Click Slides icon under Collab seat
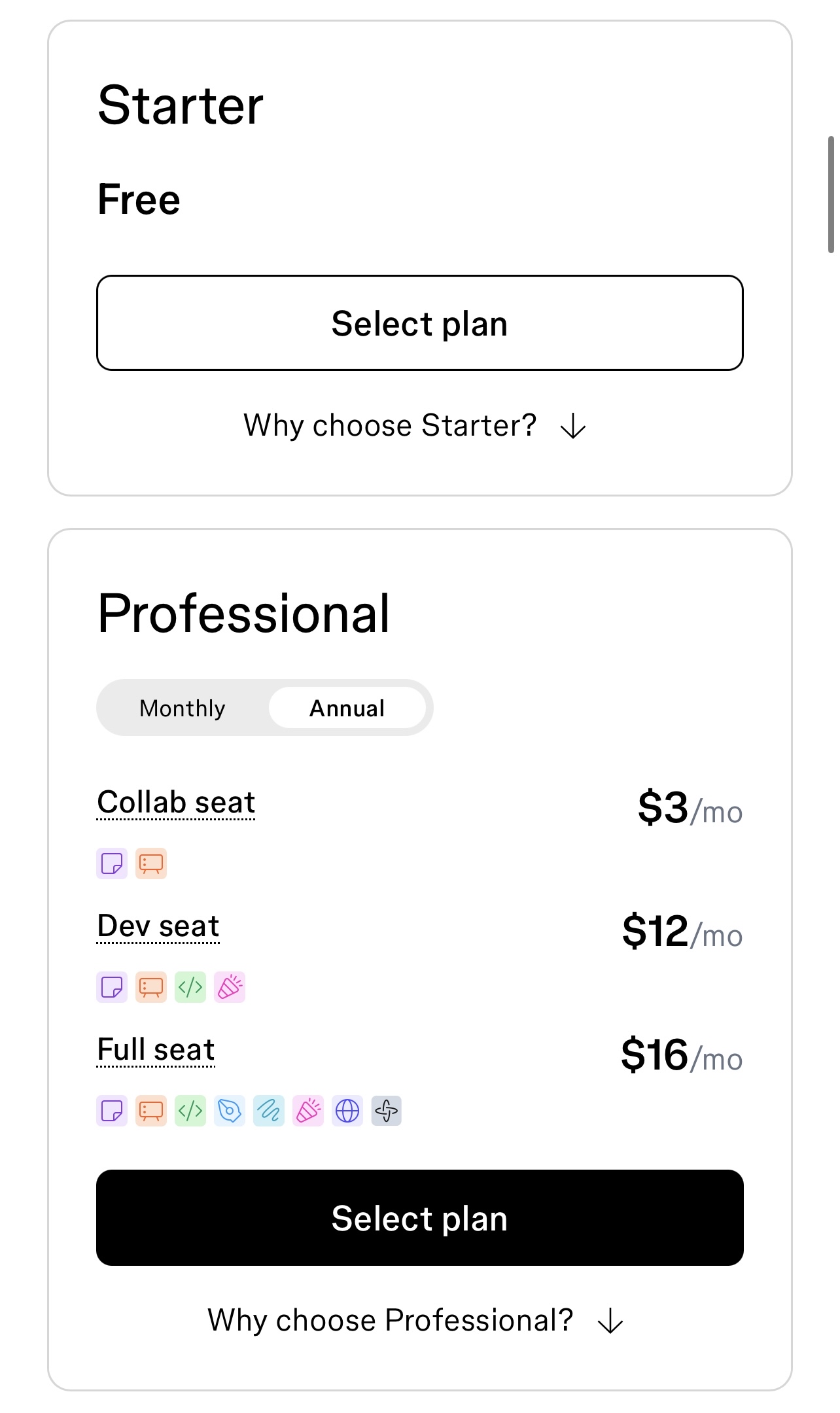 151,863
